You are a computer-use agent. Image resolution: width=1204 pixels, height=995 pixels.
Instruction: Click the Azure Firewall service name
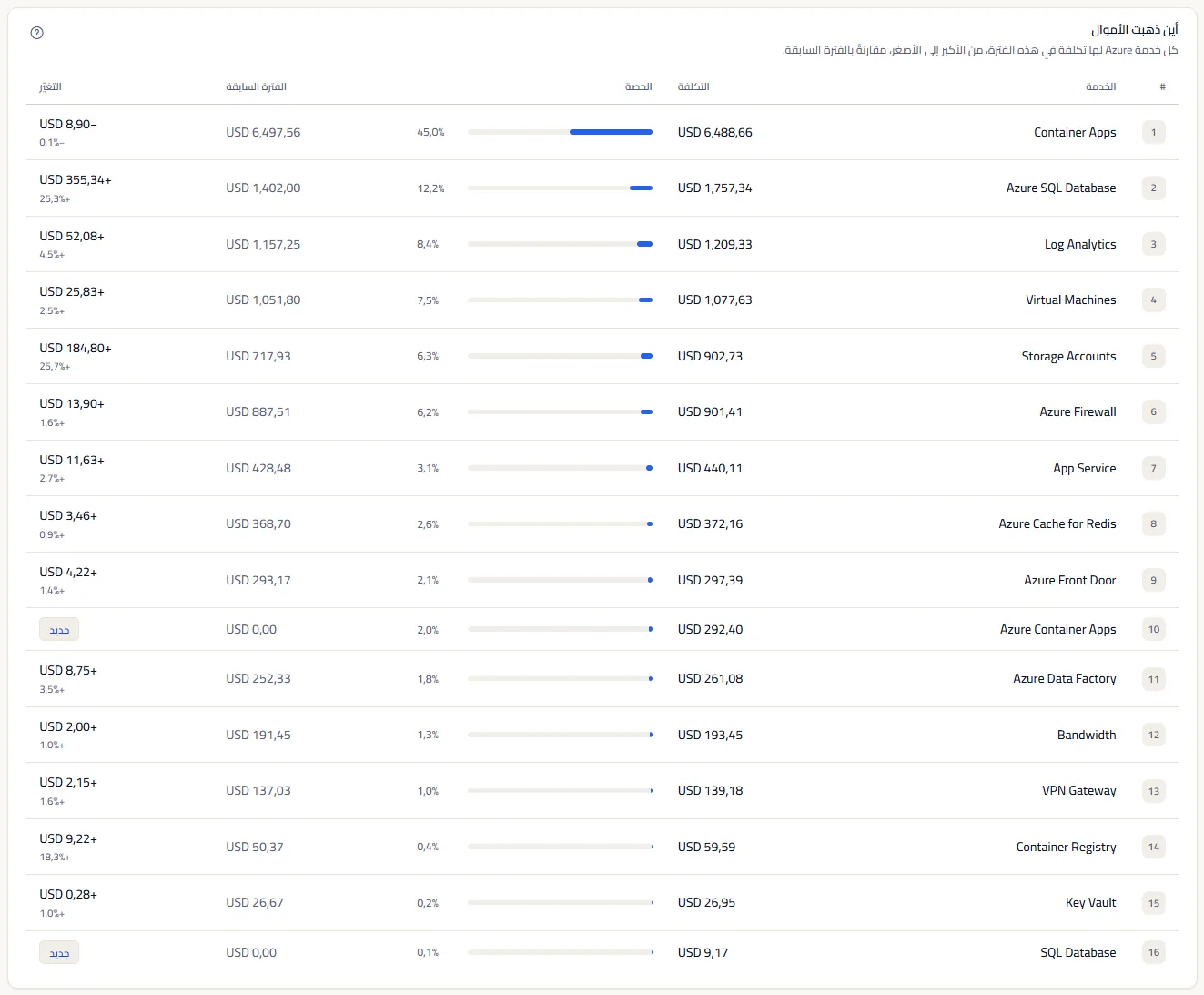coord(1078,411)
